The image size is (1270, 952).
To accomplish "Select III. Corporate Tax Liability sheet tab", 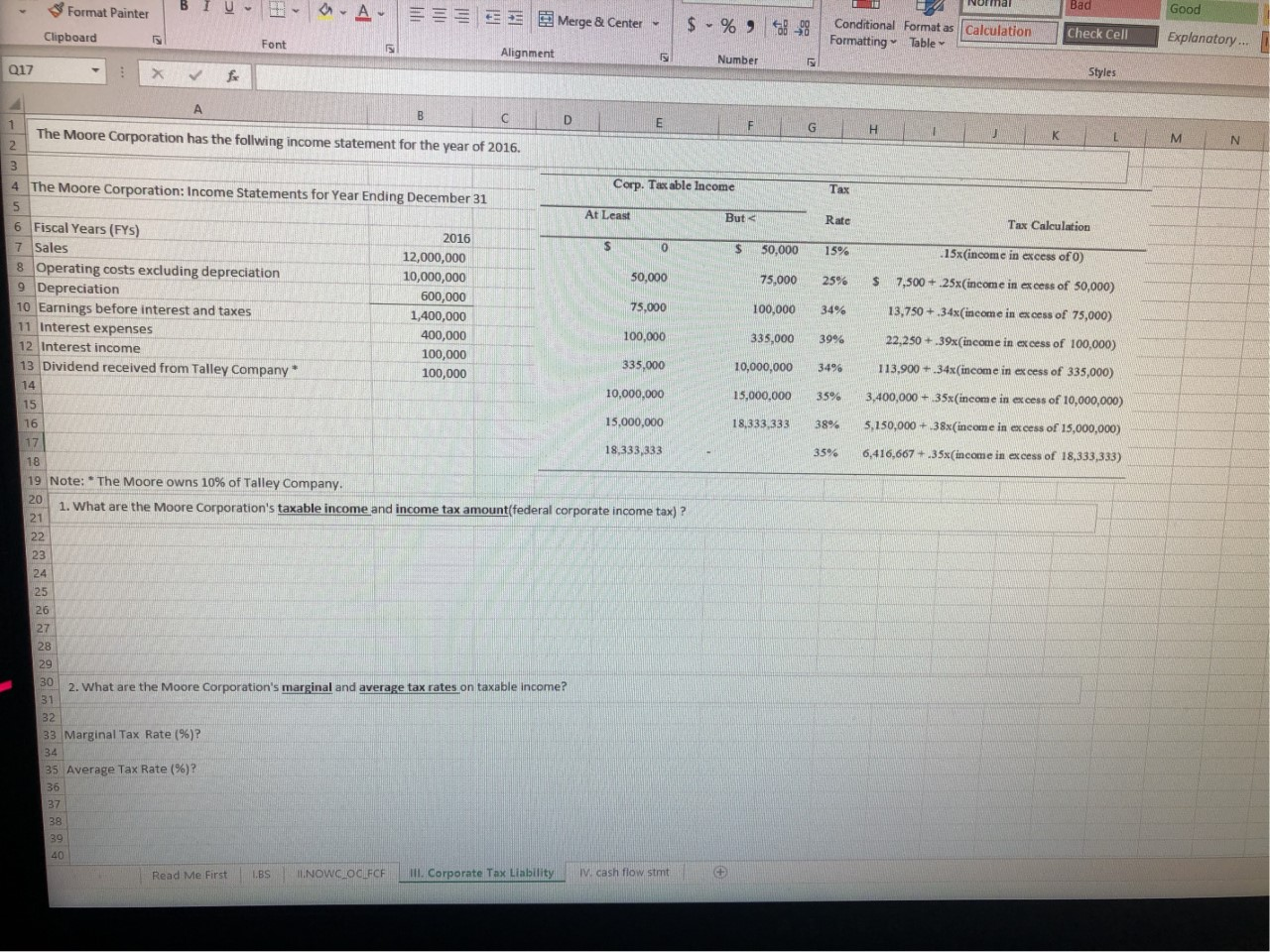I will tap(481, 873).
